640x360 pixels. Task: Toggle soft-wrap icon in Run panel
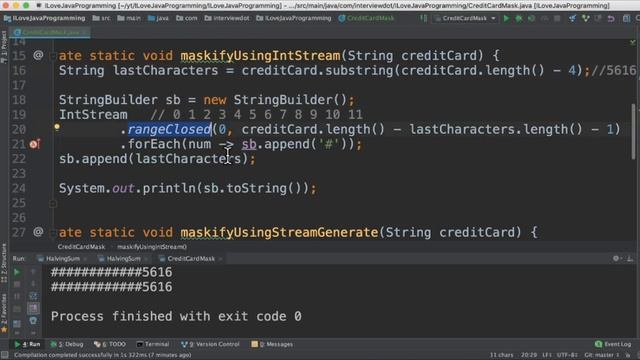tap(33, 296)
